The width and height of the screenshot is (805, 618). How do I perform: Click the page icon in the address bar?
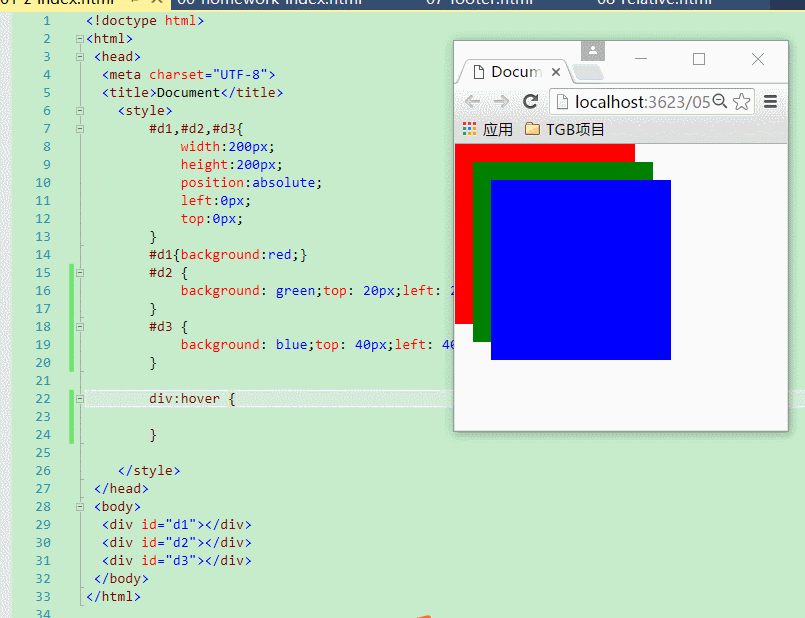point(562,102)
